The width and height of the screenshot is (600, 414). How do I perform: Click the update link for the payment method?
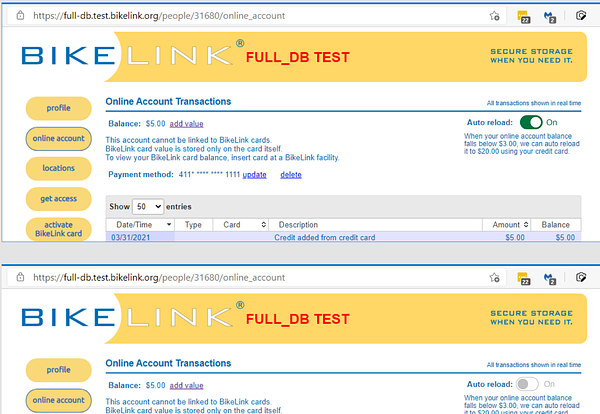point(254,175)
